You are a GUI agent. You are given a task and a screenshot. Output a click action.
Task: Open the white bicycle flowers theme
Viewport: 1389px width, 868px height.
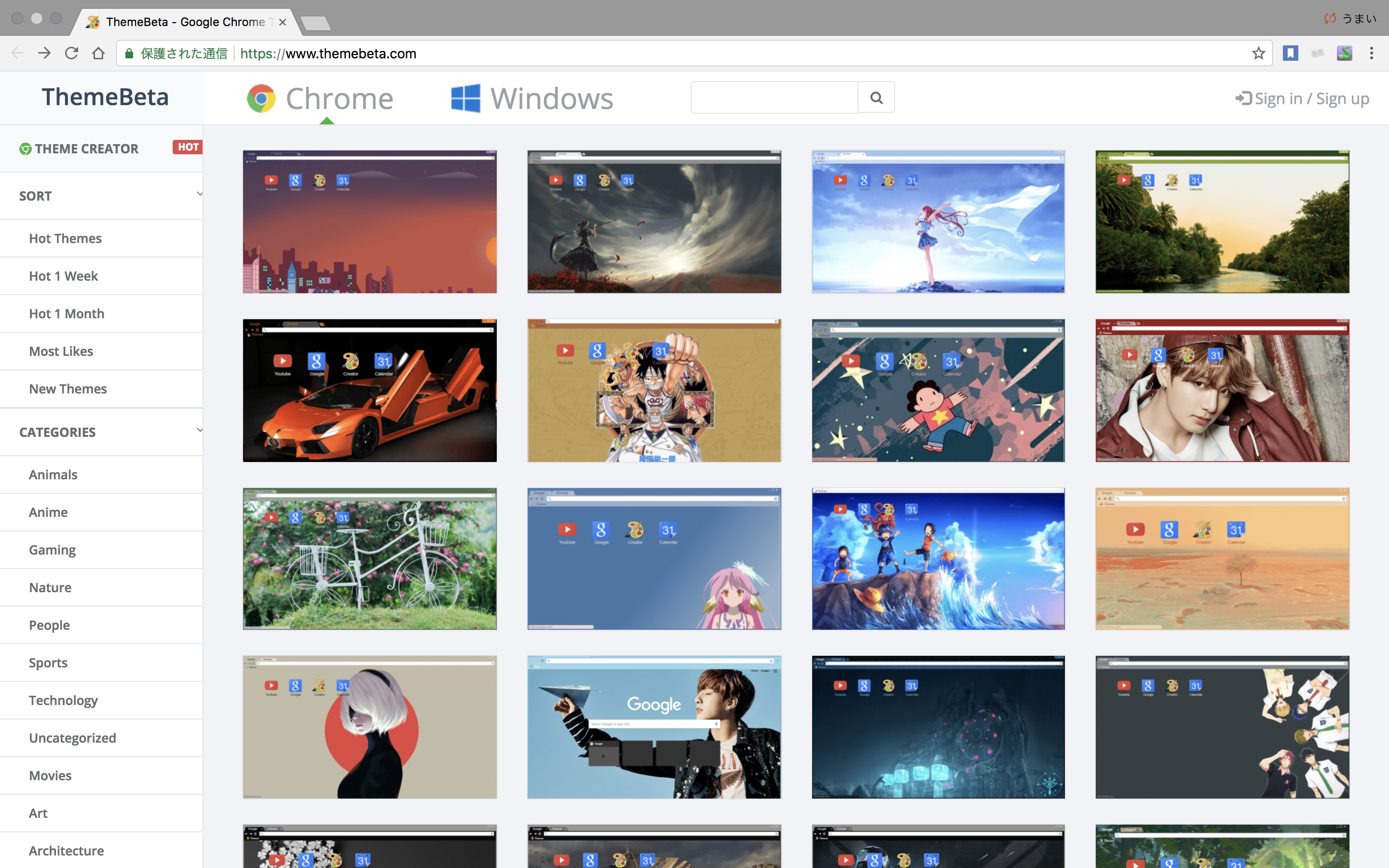click(x=369, y=558)
